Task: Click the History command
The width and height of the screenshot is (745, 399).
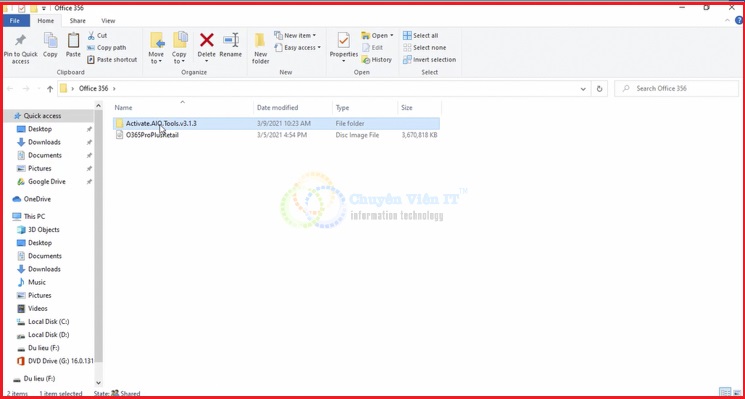Action: (377, 60)
